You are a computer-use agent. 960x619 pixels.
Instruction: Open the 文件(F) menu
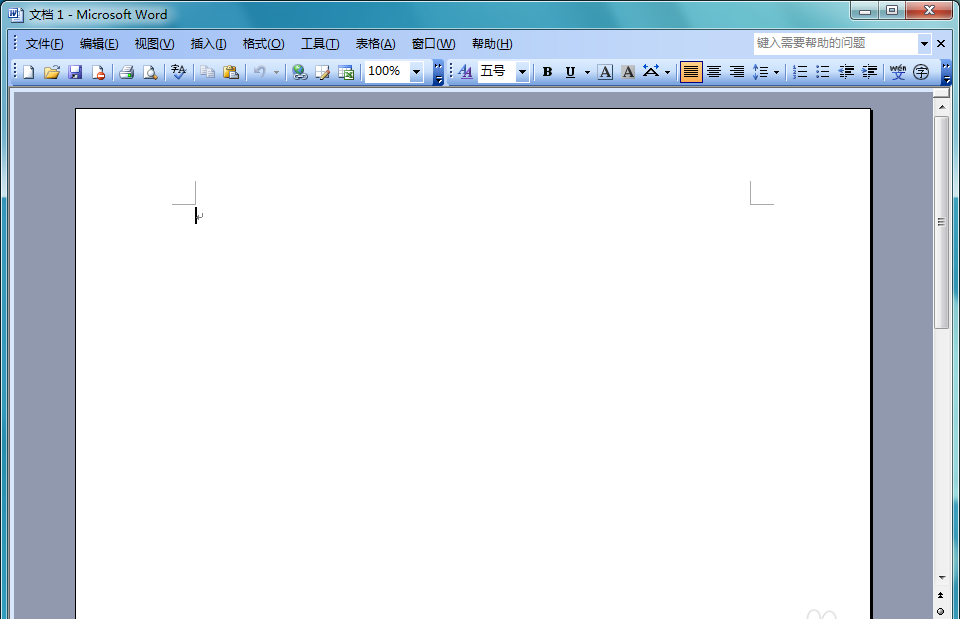coord(44,44)
